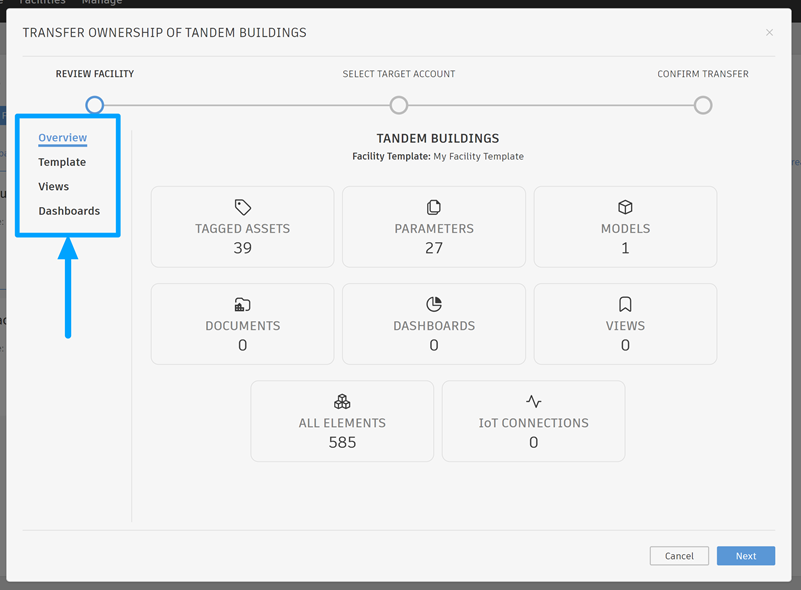Image resolution: width=801 pixels, height=590 pixels.
Task: Click the Views bookmark icon
Action: (x=625, y=304)
